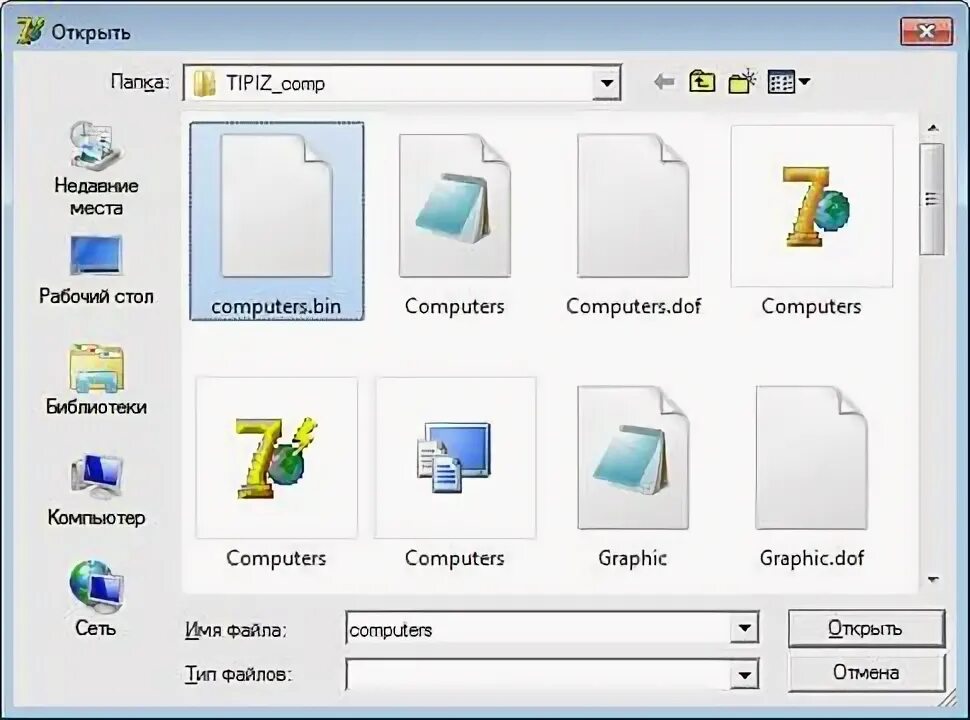Select the Graphic.dof blank file icon
This screenshot has width=970, height=720.
coord(812,458)
